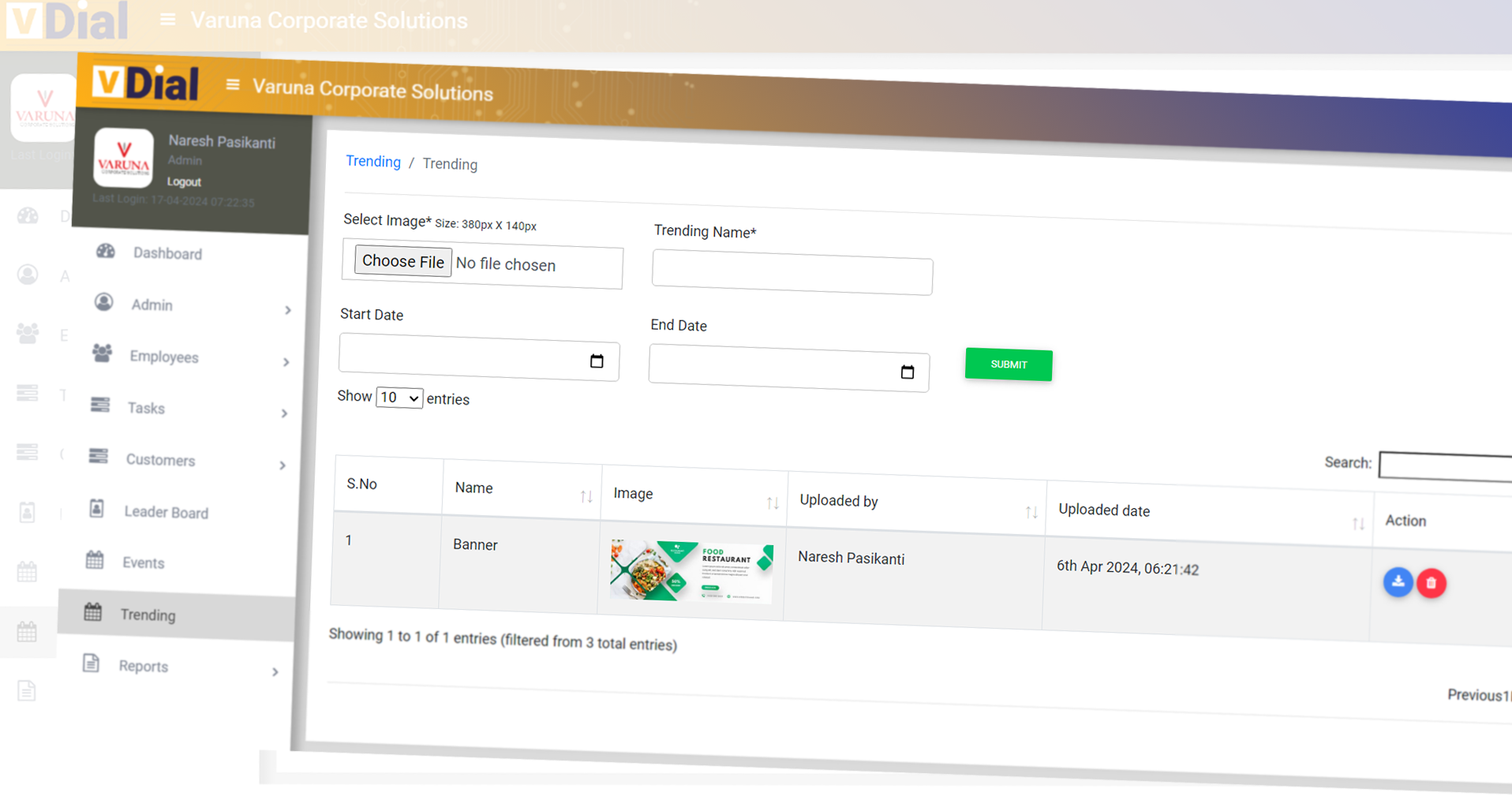Click the Employees label in the sidebar
The height and width of the screenshot is (796, 1512).
(x=164, y=357)
